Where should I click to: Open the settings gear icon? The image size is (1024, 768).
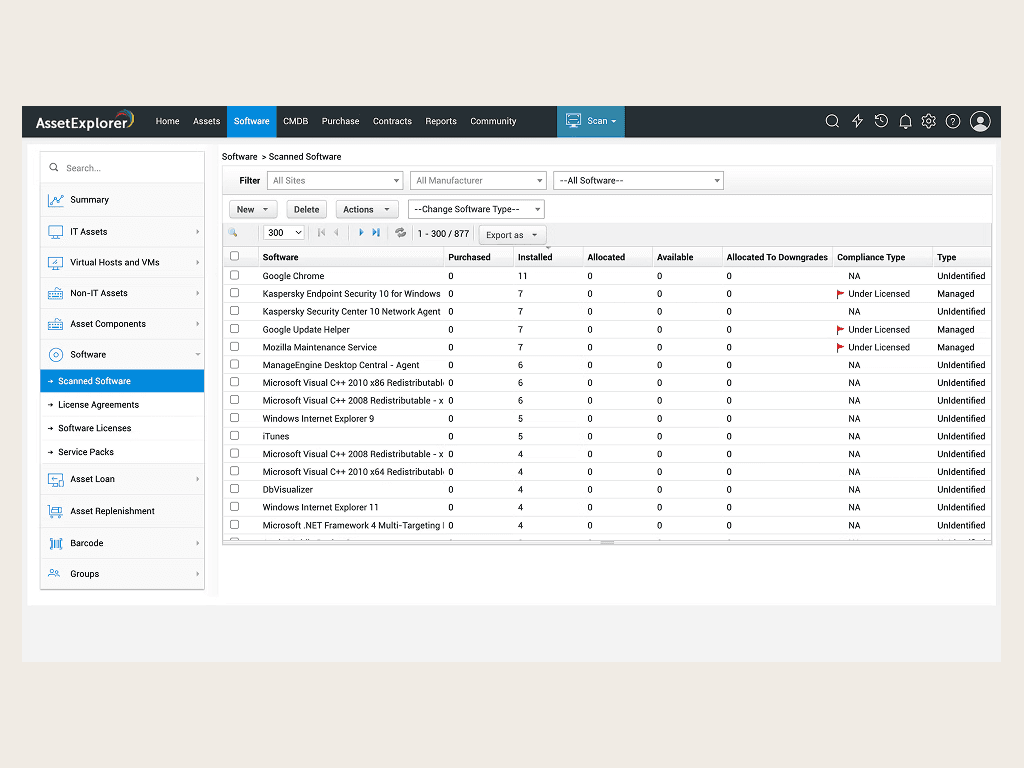point(929,121)
